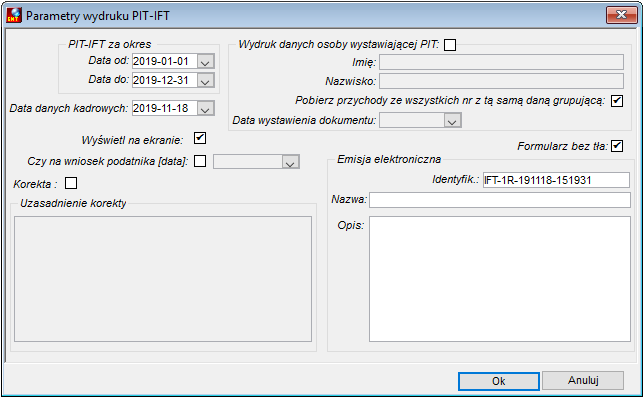
Task: Toggle the Wyświetl na ekranie checkbox
Action: [200, 138]
